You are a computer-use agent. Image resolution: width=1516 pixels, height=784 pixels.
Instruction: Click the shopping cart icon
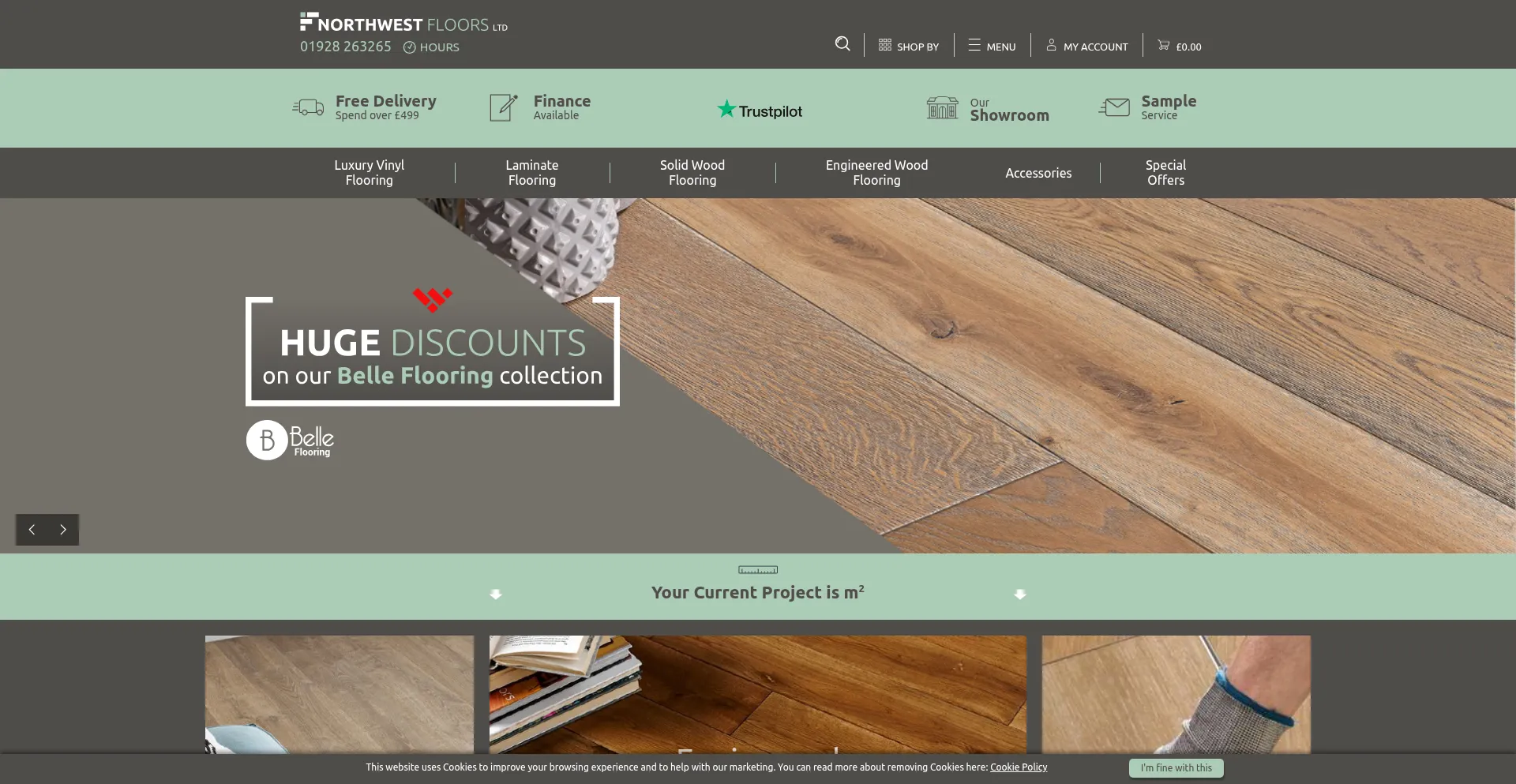click(1163, 45)
